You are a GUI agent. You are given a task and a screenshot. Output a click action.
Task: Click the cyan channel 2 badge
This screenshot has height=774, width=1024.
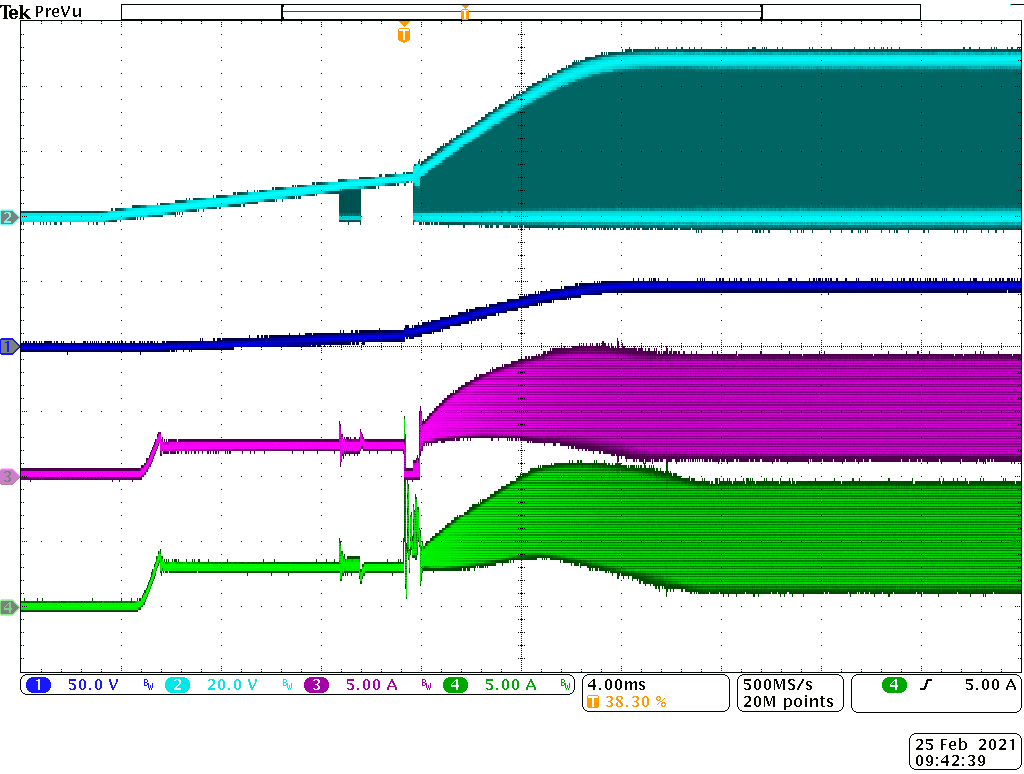[177, 685]
